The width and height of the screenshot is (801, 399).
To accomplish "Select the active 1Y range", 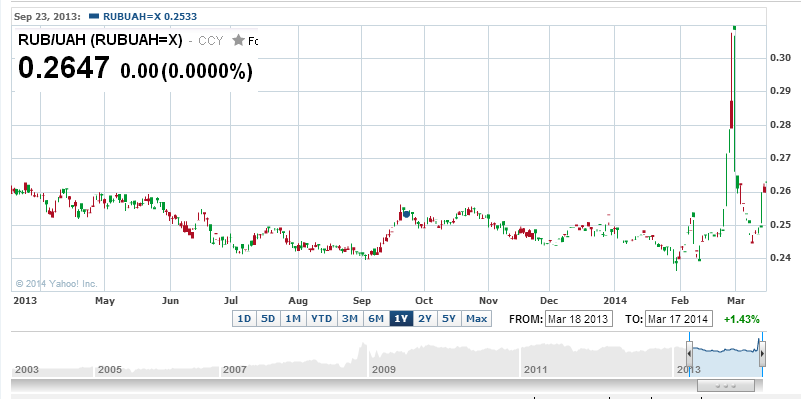I will tap(401, 319).
